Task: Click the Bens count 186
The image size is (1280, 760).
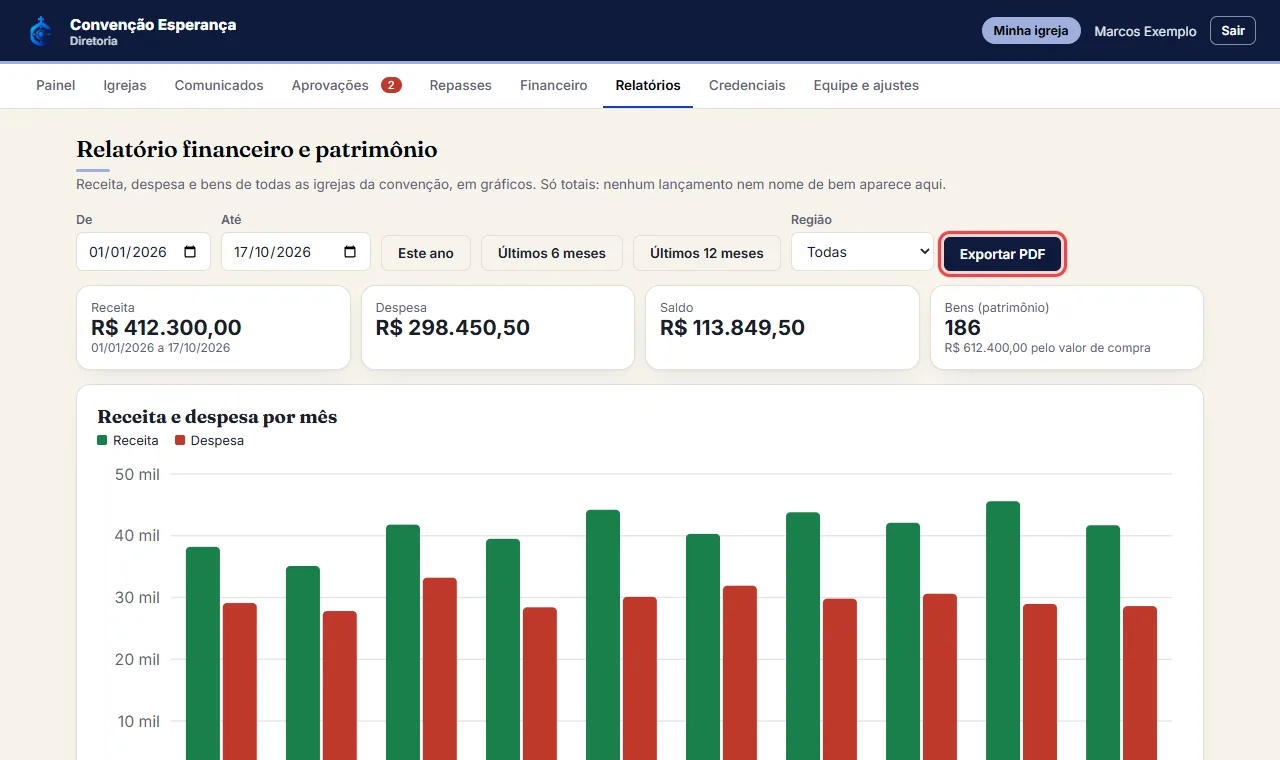Action: pyautogui.click(x=963, y=327)
